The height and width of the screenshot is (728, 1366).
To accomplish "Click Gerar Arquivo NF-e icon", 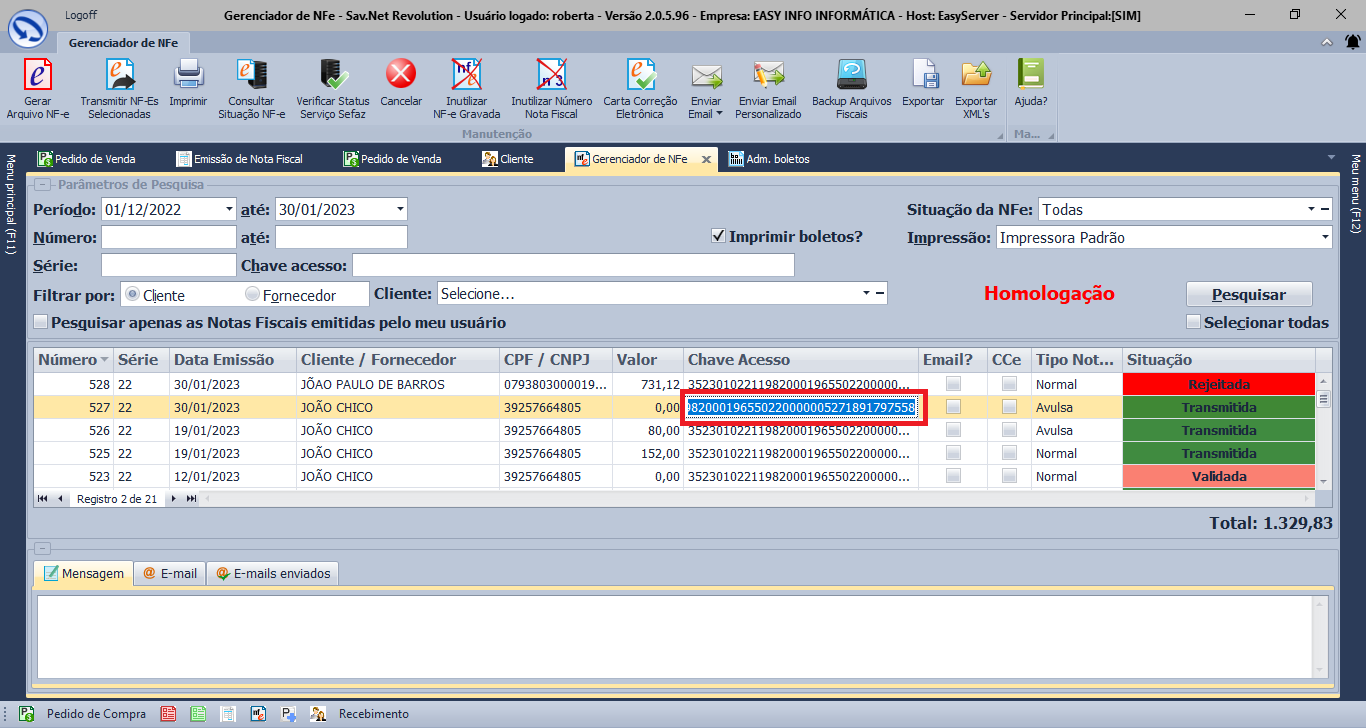I will click(x=38, y=75).
